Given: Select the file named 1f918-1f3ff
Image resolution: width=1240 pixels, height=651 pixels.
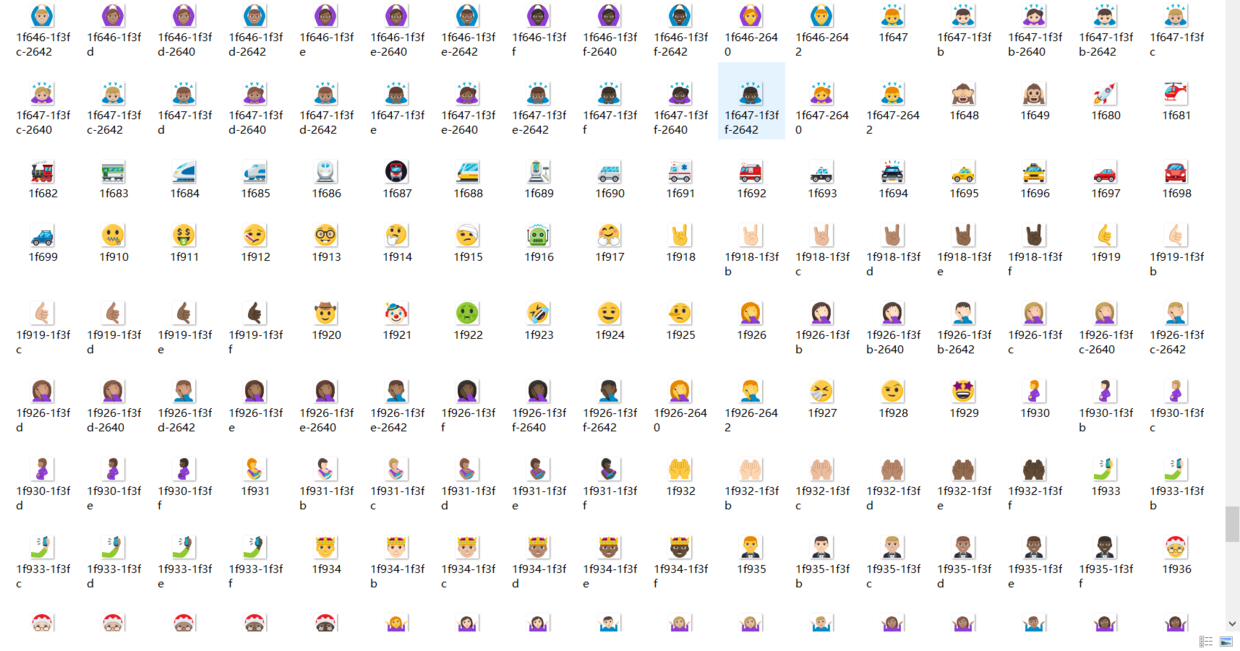Looking at the screenshot, I should (1035, 250).
